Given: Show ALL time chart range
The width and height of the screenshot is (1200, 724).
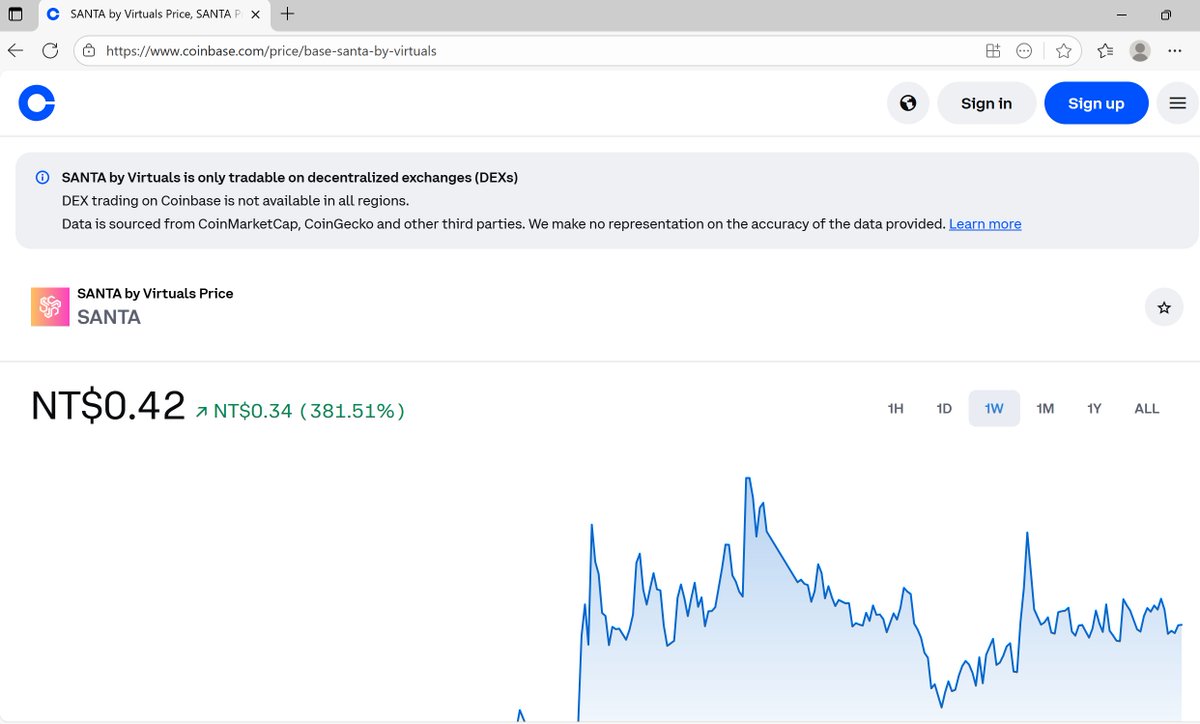Looking at the screenshot, I should click(x=1147, y=408).
